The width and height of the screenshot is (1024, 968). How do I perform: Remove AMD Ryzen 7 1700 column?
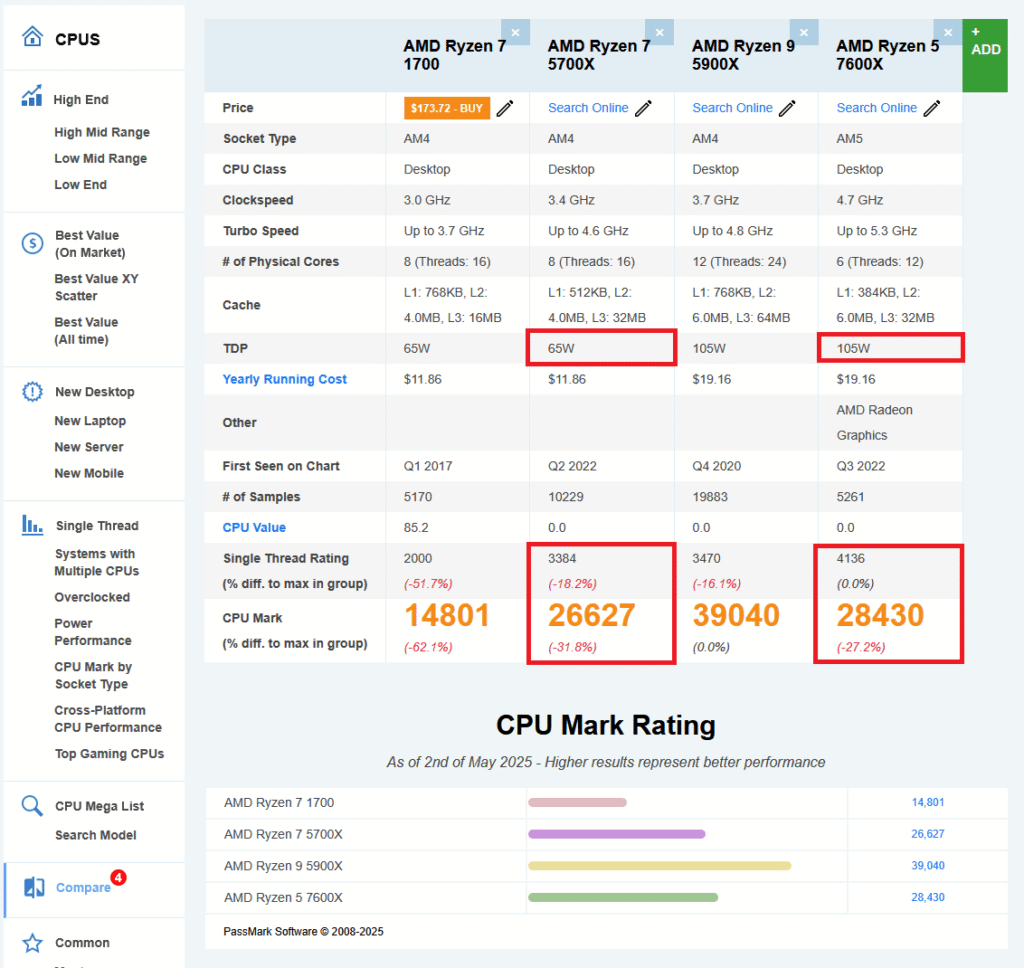(x=515, y=32)
